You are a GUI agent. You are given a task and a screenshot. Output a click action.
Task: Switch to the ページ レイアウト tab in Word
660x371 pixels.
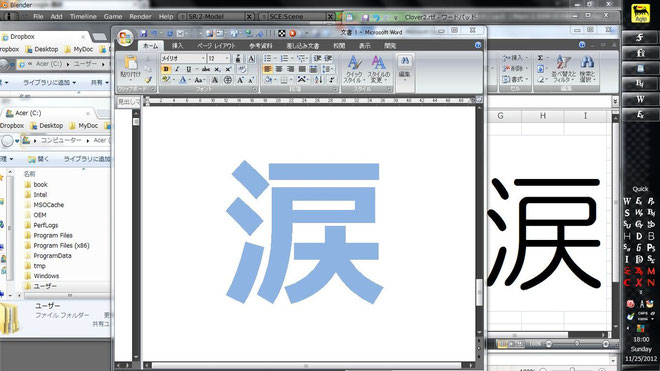tap(216, 46)
